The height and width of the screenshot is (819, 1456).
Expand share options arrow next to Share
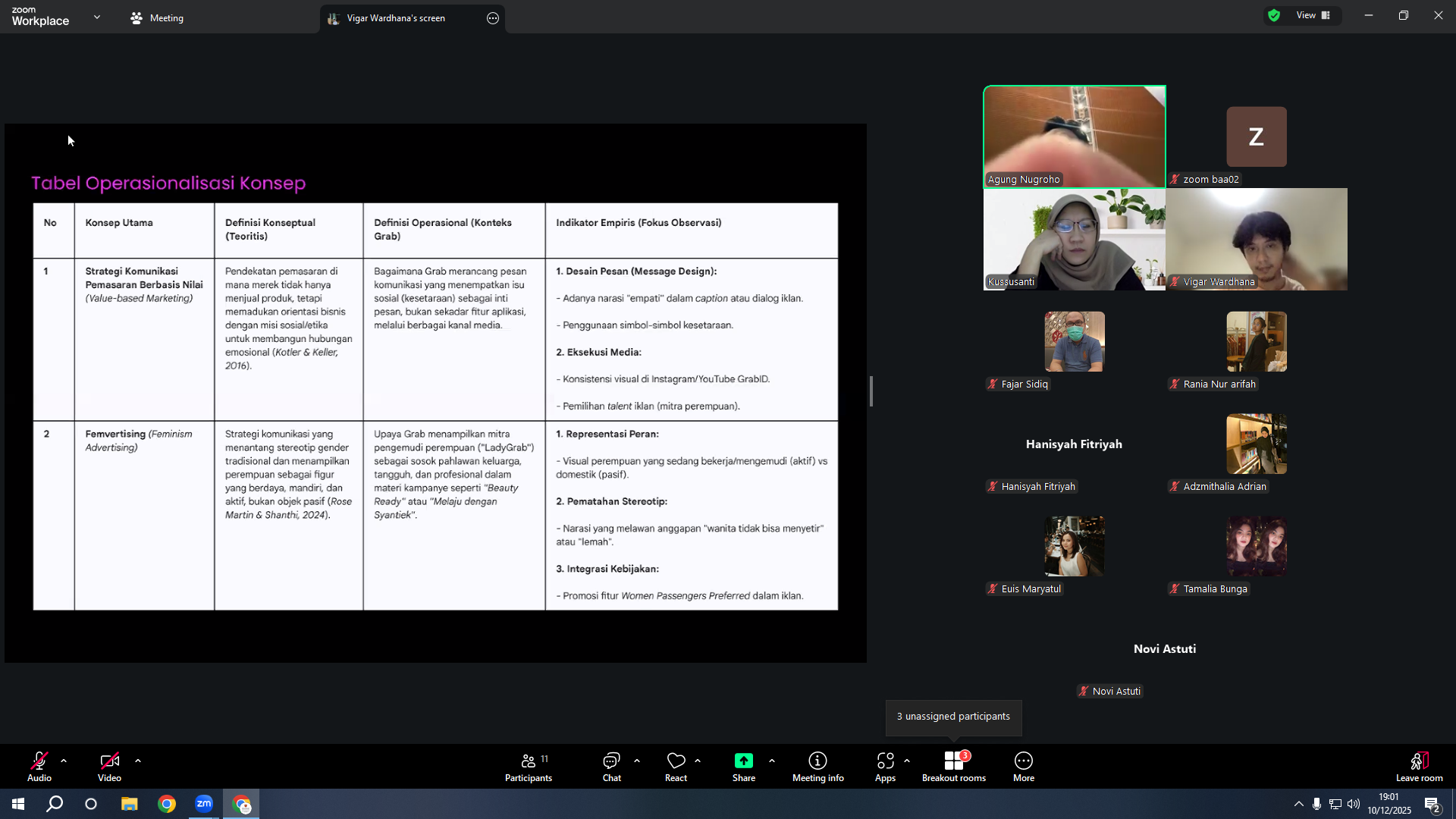(x=772, y=761)
